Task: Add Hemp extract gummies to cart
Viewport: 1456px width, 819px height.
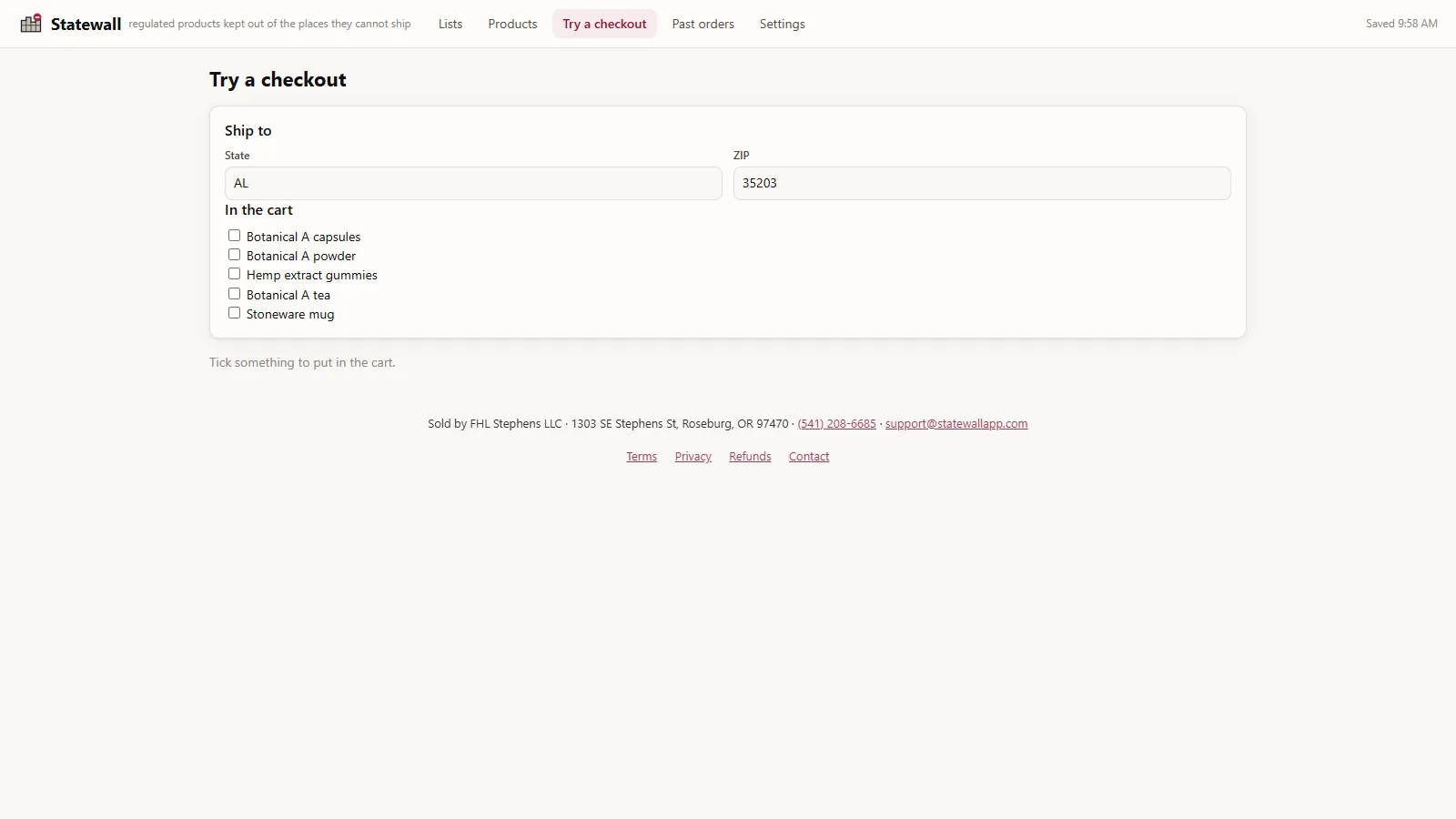Action: coord(234,274)
